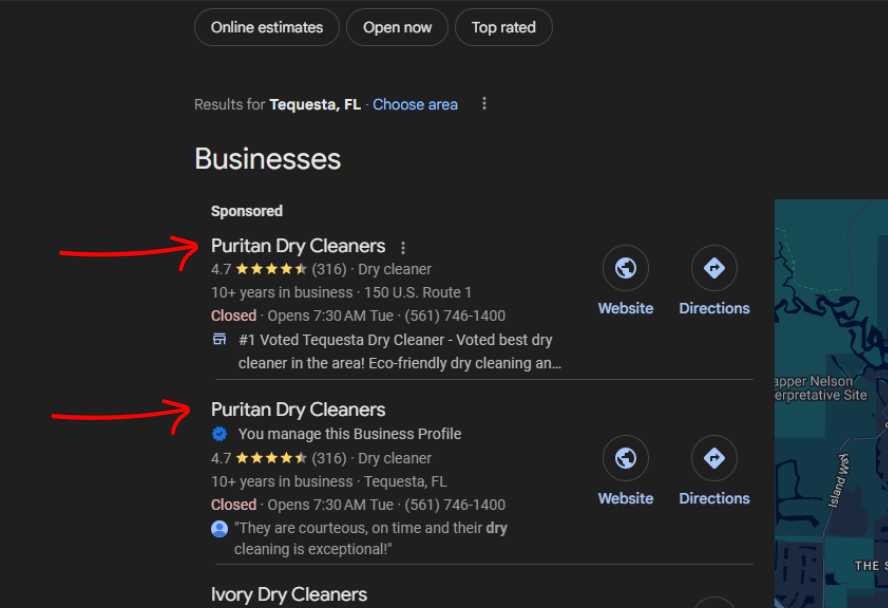Click the Choose area link

pyautogui.click(x=415, y=104)
